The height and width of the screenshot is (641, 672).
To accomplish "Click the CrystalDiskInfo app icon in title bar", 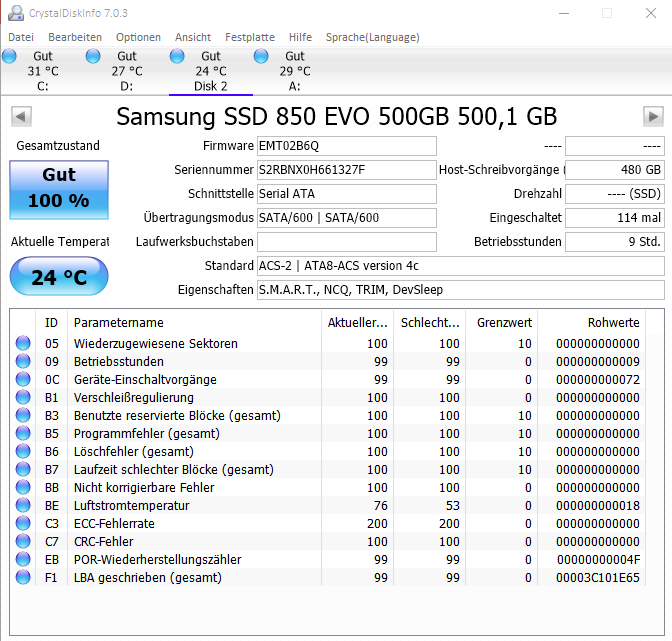I will click(16, 13).
